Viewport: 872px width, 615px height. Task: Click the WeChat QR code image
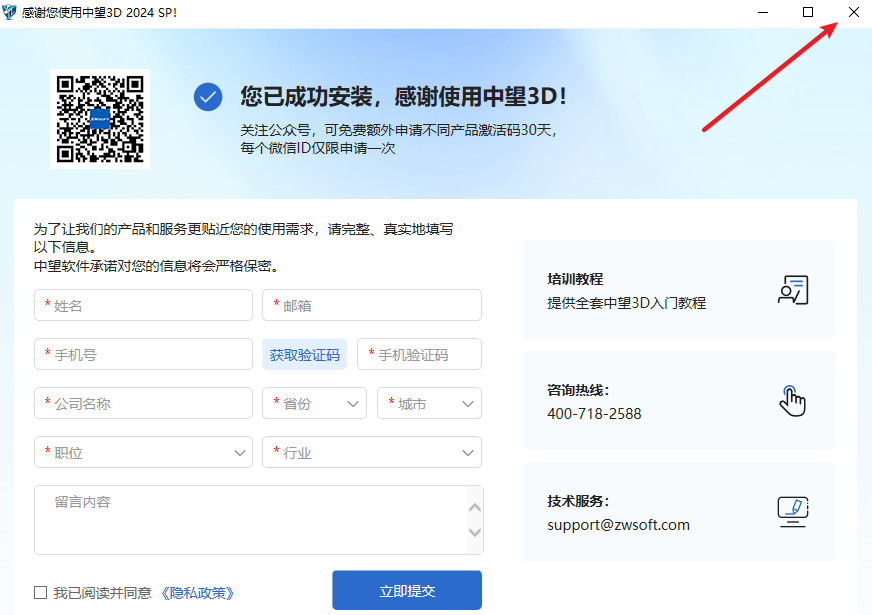click(x=100, y=119)
